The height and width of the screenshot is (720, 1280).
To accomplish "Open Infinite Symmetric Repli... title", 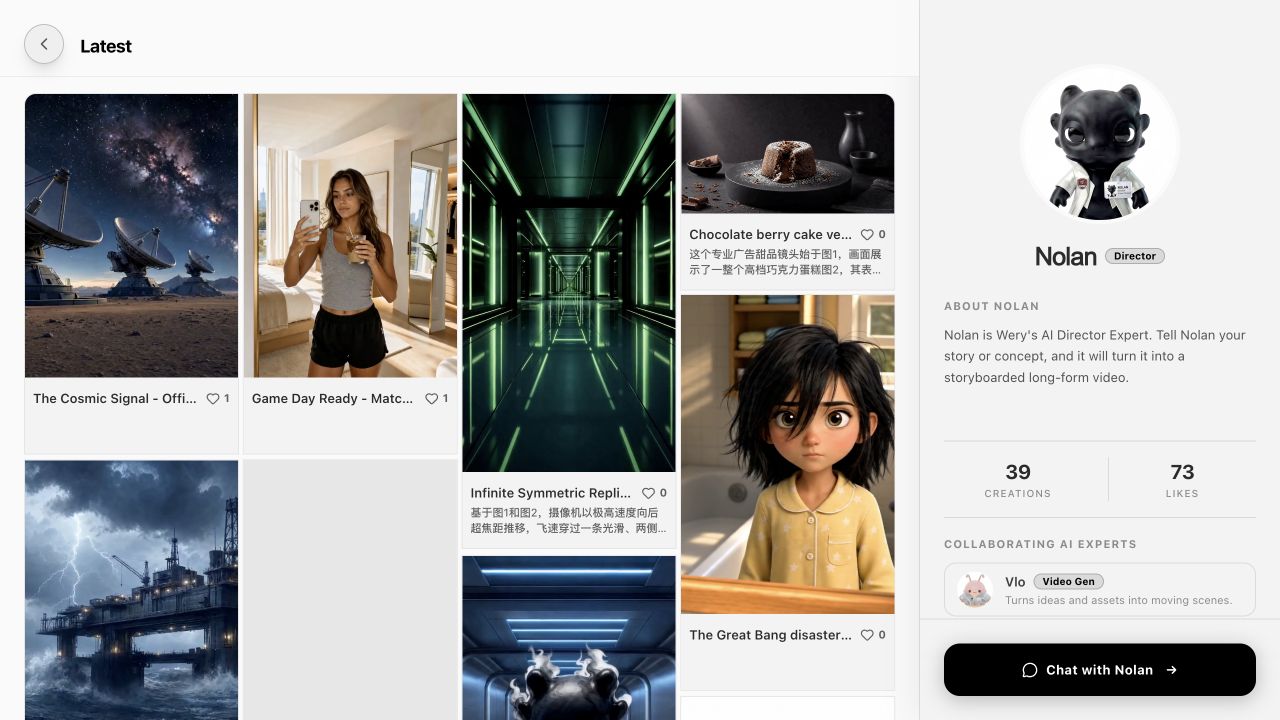I will pyautogui.click(x=551, y=493).
